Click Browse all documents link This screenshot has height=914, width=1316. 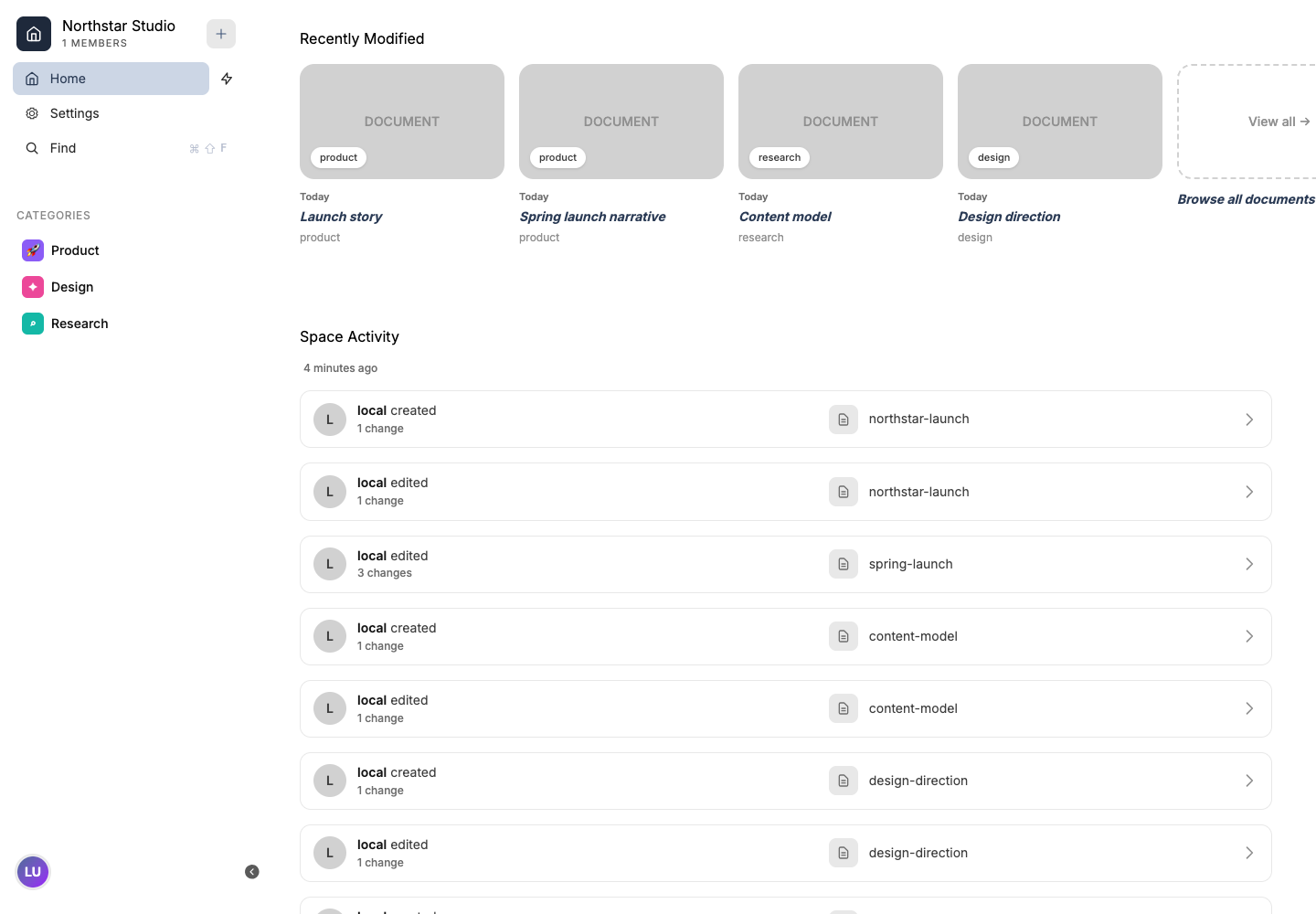click(x=1247, y=199)
